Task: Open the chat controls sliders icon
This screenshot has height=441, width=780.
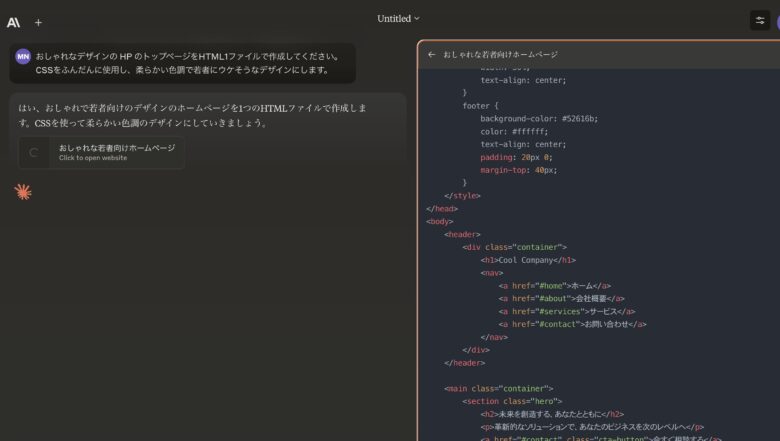Action: [759, 20]
